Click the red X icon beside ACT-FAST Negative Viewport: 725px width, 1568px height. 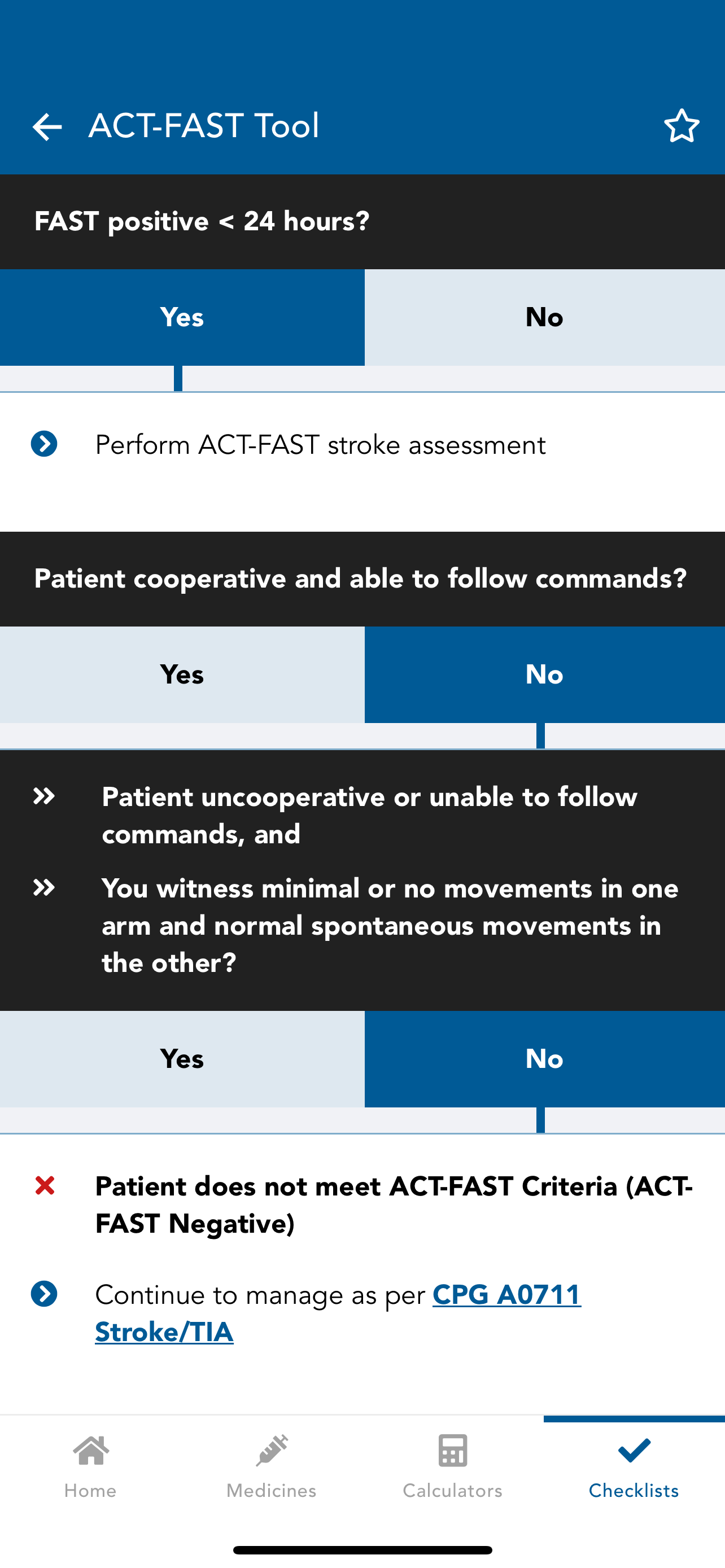point(45,1185)
